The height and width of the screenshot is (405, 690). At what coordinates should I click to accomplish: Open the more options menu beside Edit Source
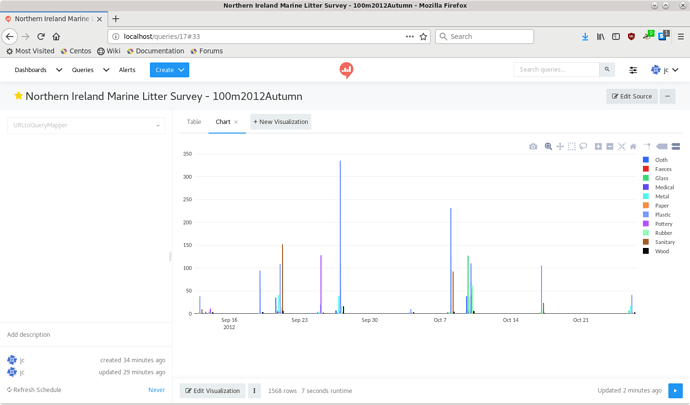668,96
